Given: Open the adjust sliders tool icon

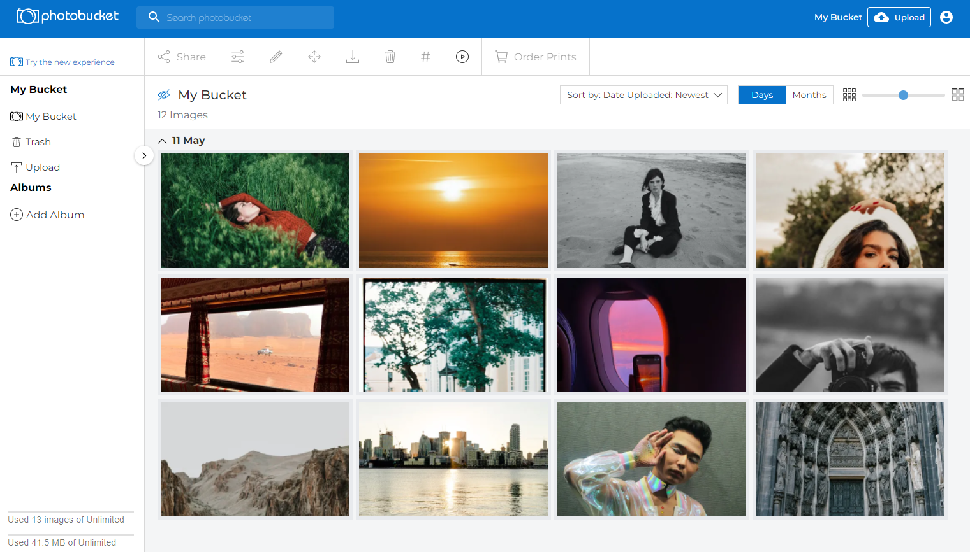Looking at the screenshot, I should click(x=238, y=56).
